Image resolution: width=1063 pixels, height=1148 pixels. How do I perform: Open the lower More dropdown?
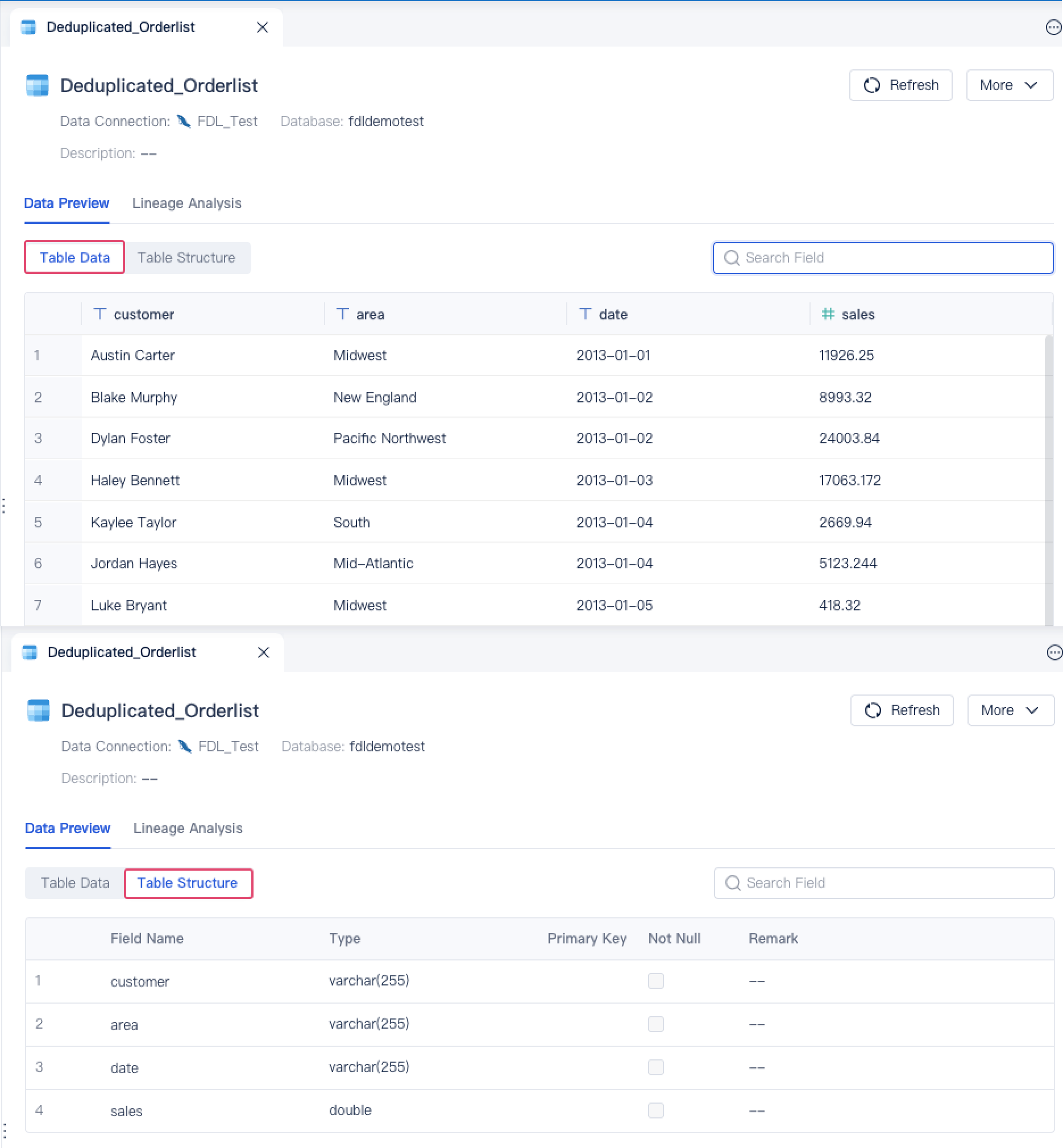tap(1011, 710)
